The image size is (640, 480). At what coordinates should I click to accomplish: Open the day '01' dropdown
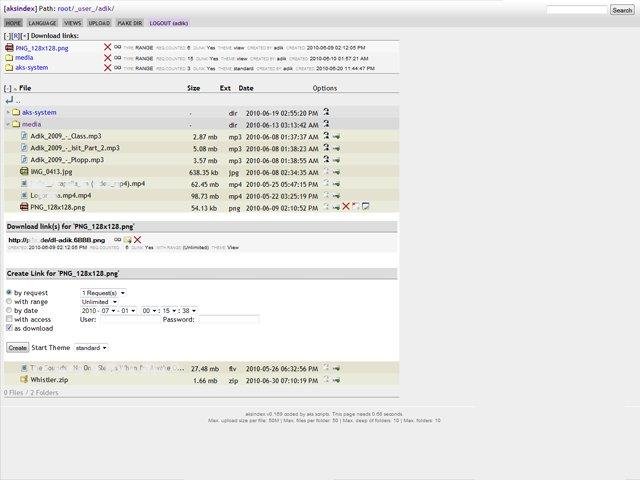(x=128, y=311)
